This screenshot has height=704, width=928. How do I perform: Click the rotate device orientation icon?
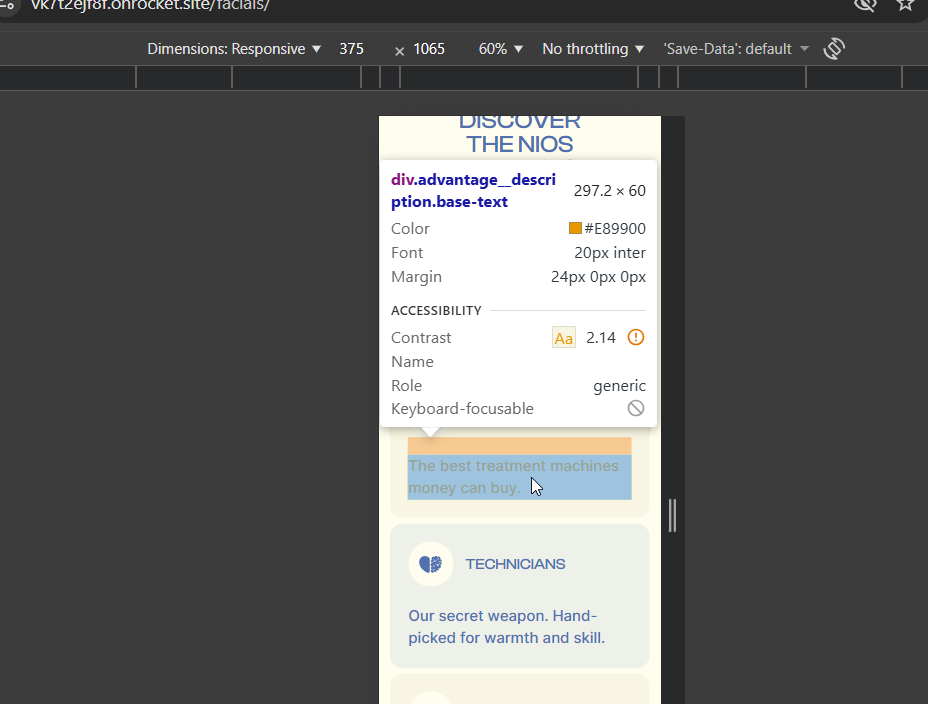tap(834, 49)
